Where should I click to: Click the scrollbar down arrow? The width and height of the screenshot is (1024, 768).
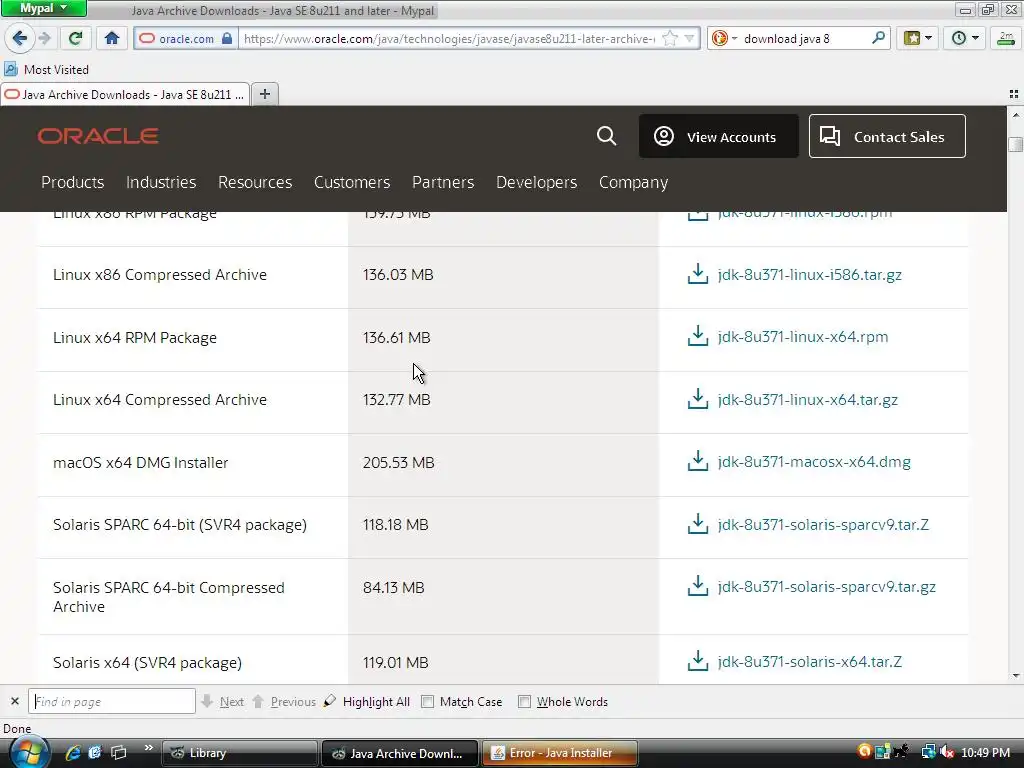coord(1016,675)
